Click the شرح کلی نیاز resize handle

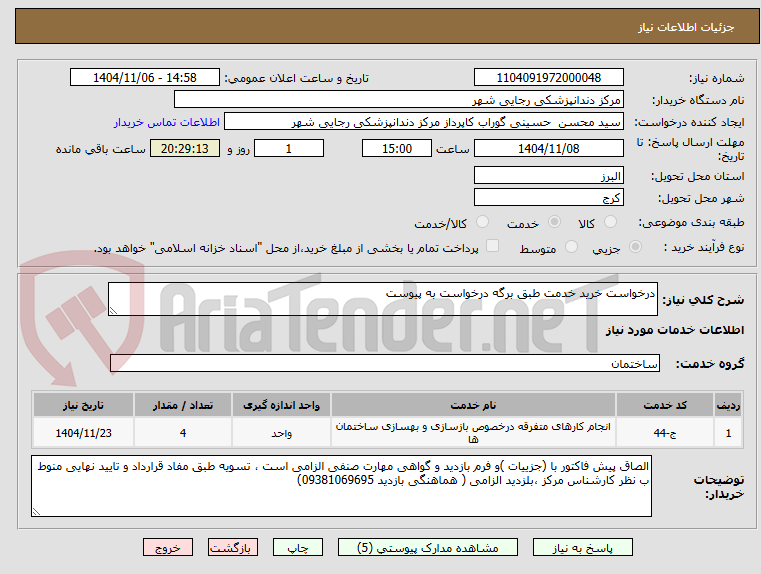(x=113, y=311)
